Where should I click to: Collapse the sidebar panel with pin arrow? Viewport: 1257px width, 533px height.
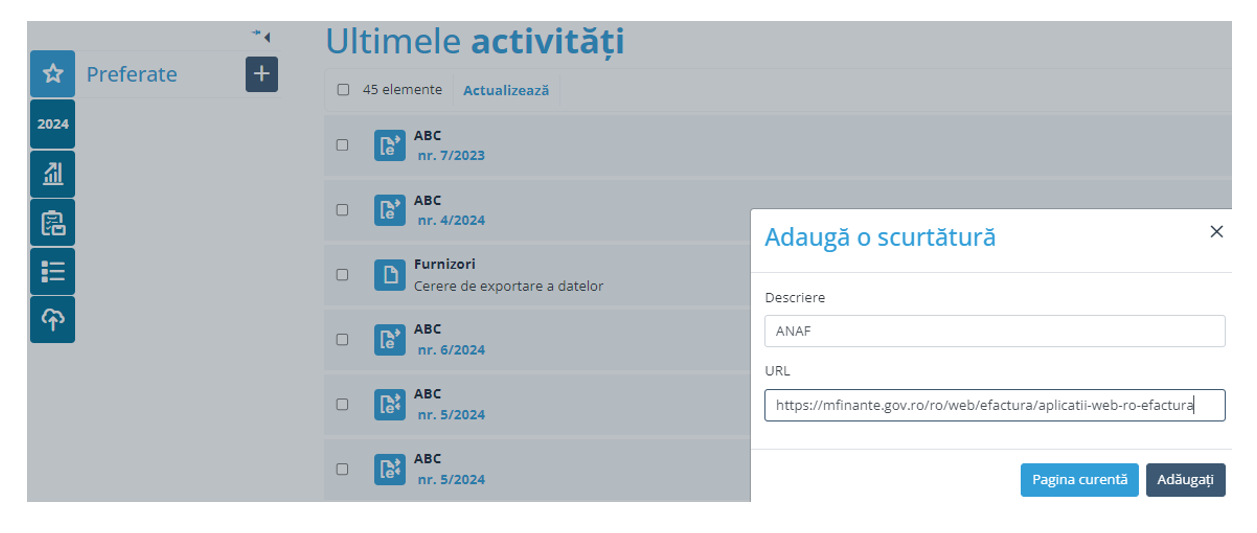coord(262,36)
